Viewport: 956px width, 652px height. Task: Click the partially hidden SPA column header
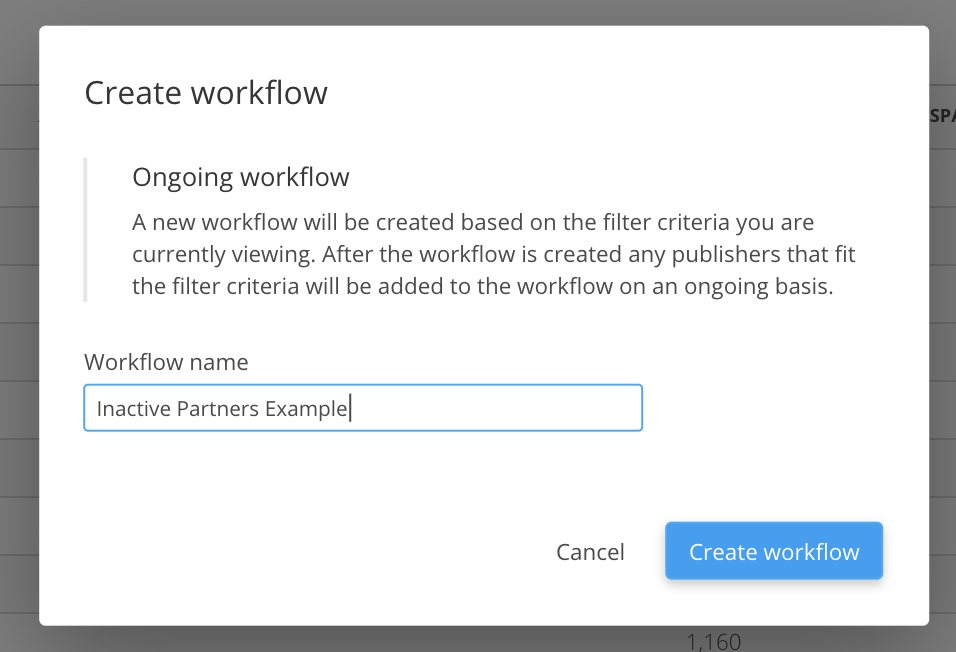942,116
